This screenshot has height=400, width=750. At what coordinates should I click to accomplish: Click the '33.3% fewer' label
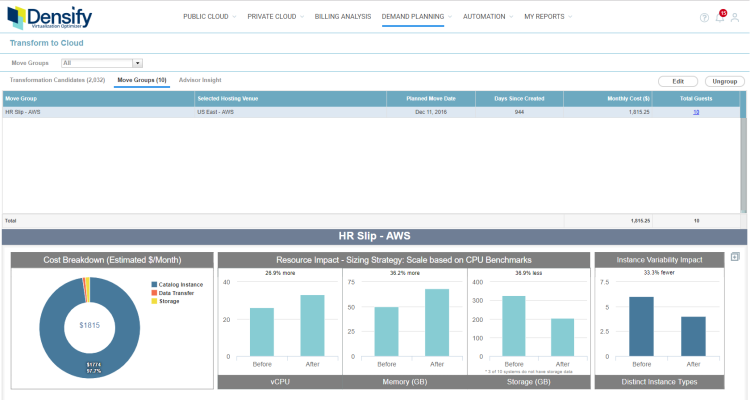(x=659, y=273)
